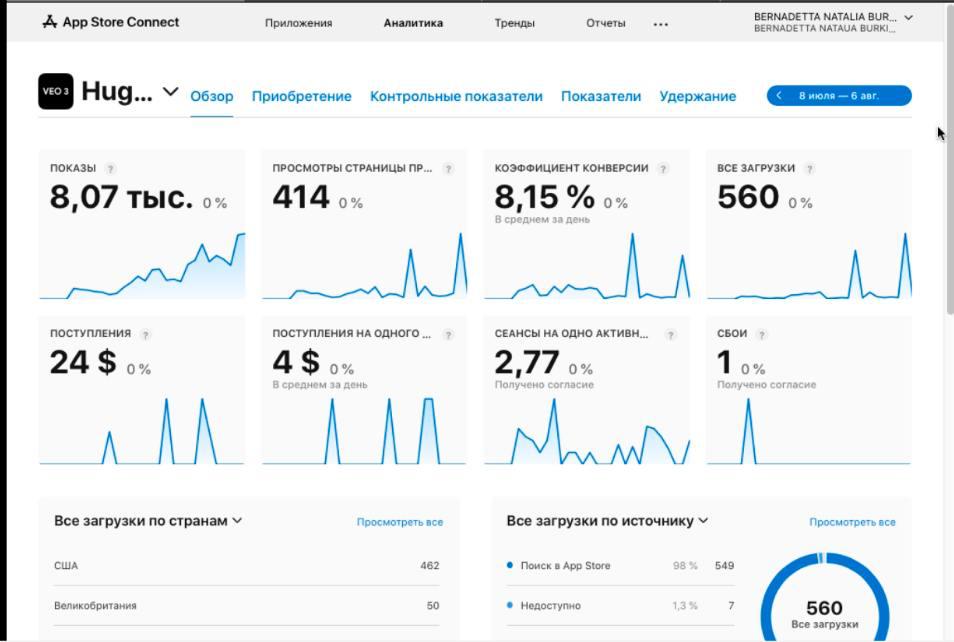Click the США row in country list
954x642 pixels.
click(246, 565)
